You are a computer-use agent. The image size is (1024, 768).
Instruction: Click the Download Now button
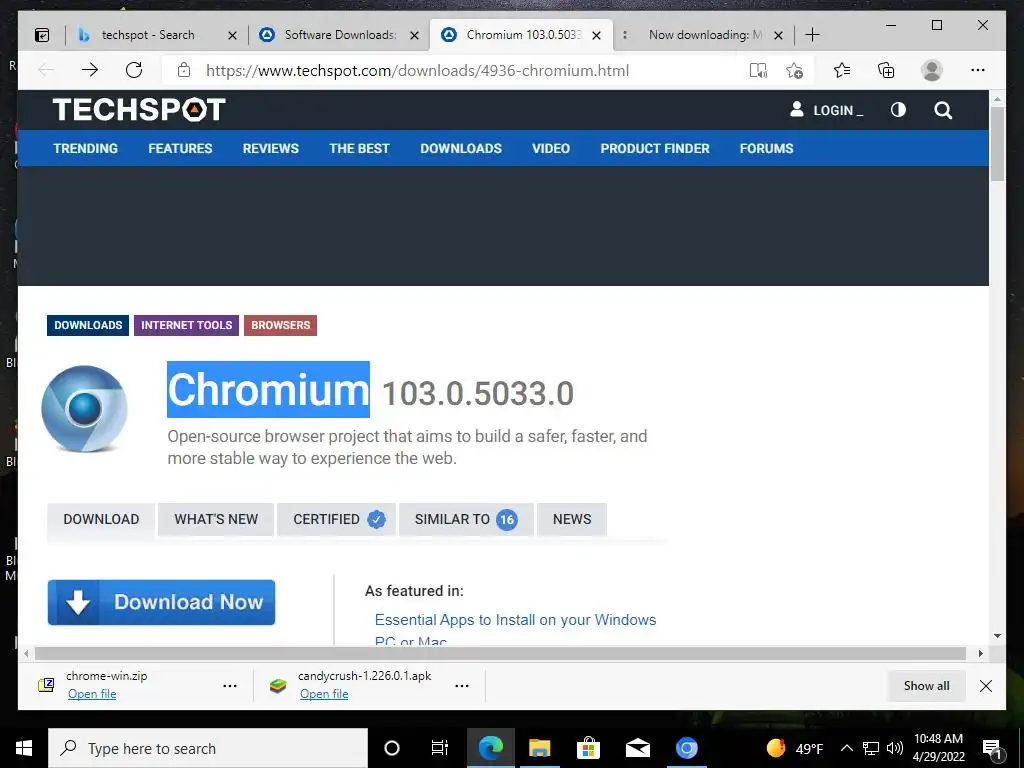click(x=161, y=602)
